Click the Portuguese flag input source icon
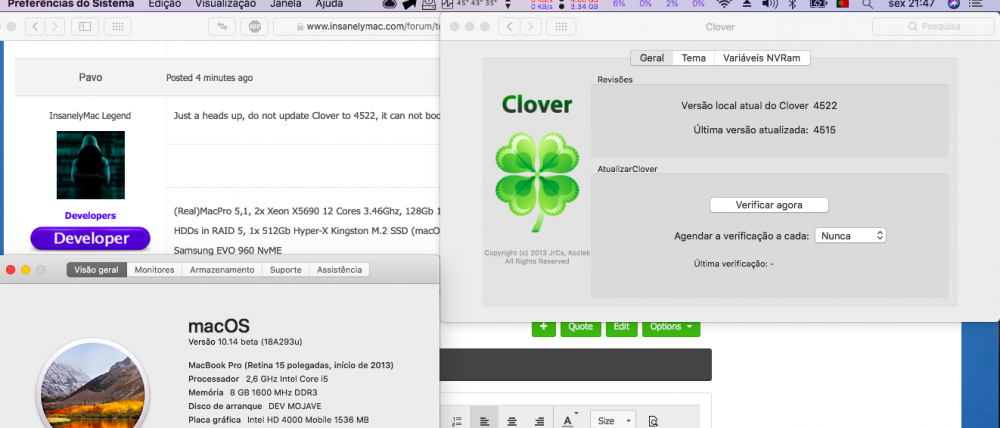This screenshot has height=428, width=1000. (x=843, y=4)
